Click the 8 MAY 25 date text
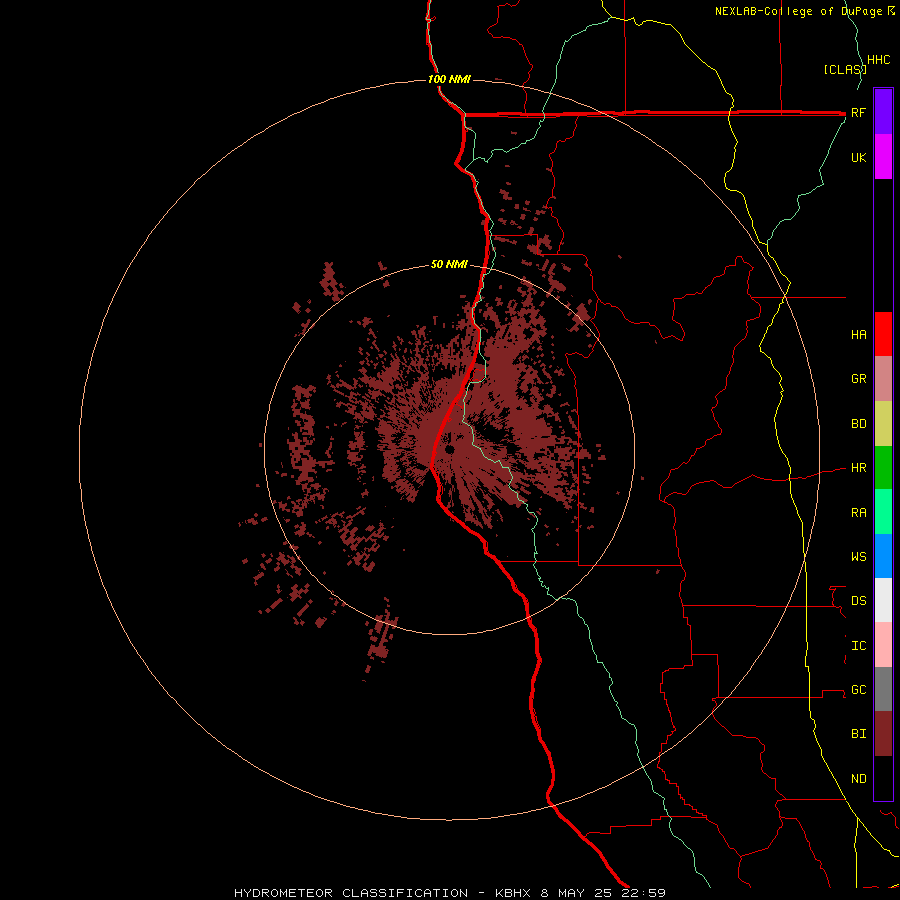The image size is (900, 900). pos(576,893)
